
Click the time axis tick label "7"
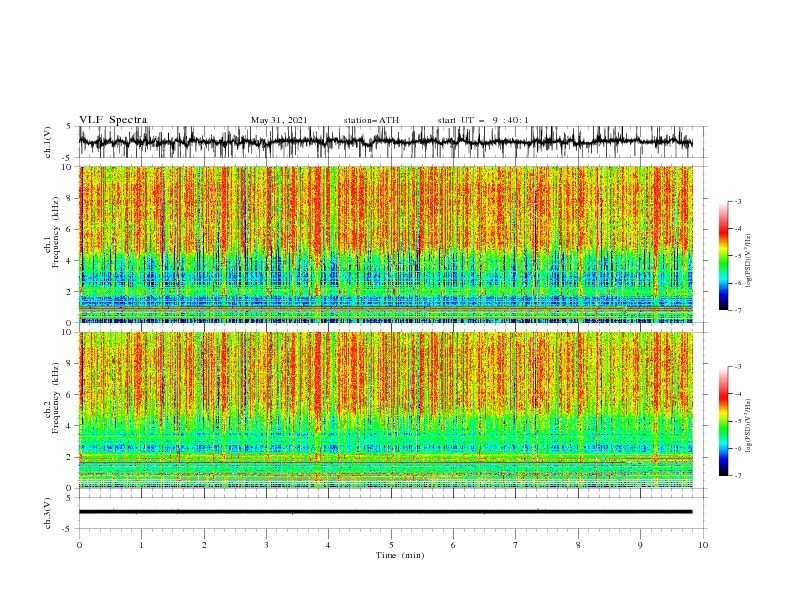click(x=516, y=545)
